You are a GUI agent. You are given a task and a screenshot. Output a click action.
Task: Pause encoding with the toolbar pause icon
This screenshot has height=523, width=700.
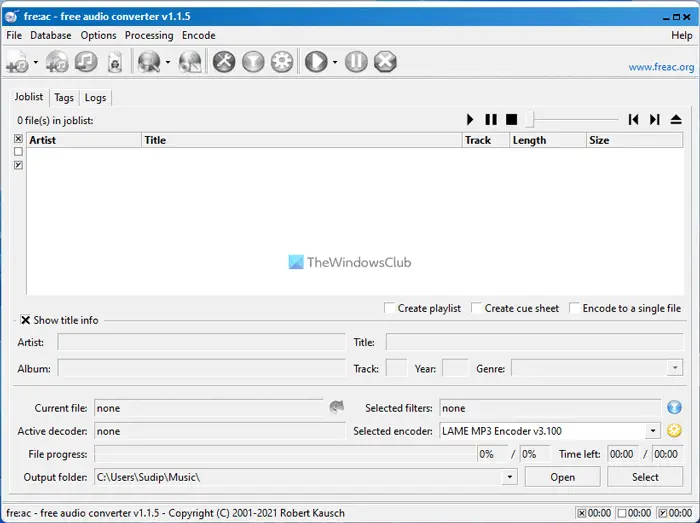click(x=356, y=62)
